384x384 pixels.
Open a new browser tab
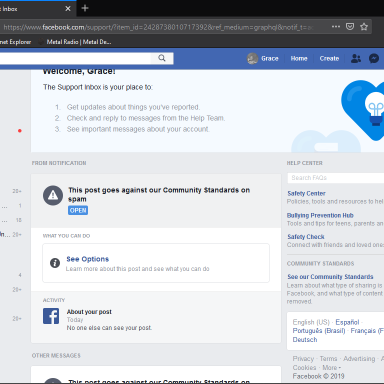tap(85, 8)
